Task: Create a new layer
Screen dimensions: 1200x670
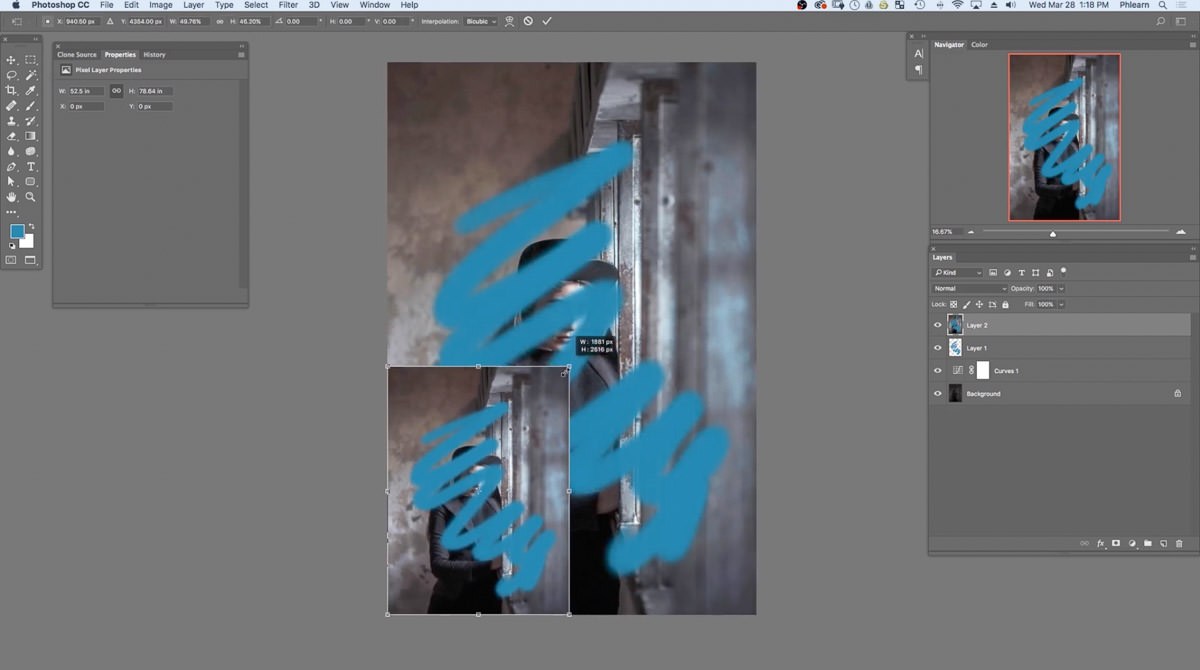Action: pos(1164,543)
